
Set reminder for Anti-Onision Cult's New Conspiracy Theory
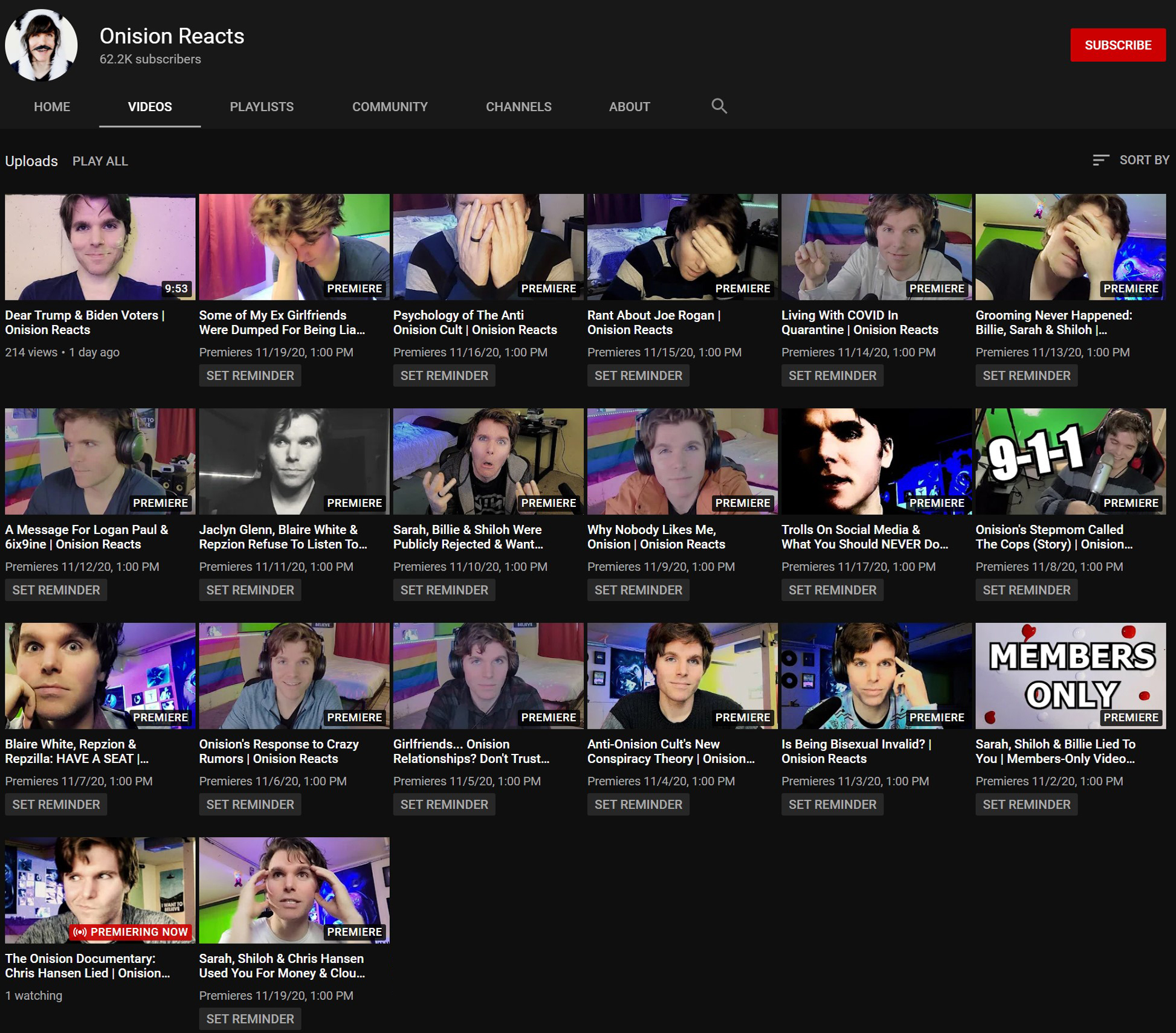[x=638, y=805]
